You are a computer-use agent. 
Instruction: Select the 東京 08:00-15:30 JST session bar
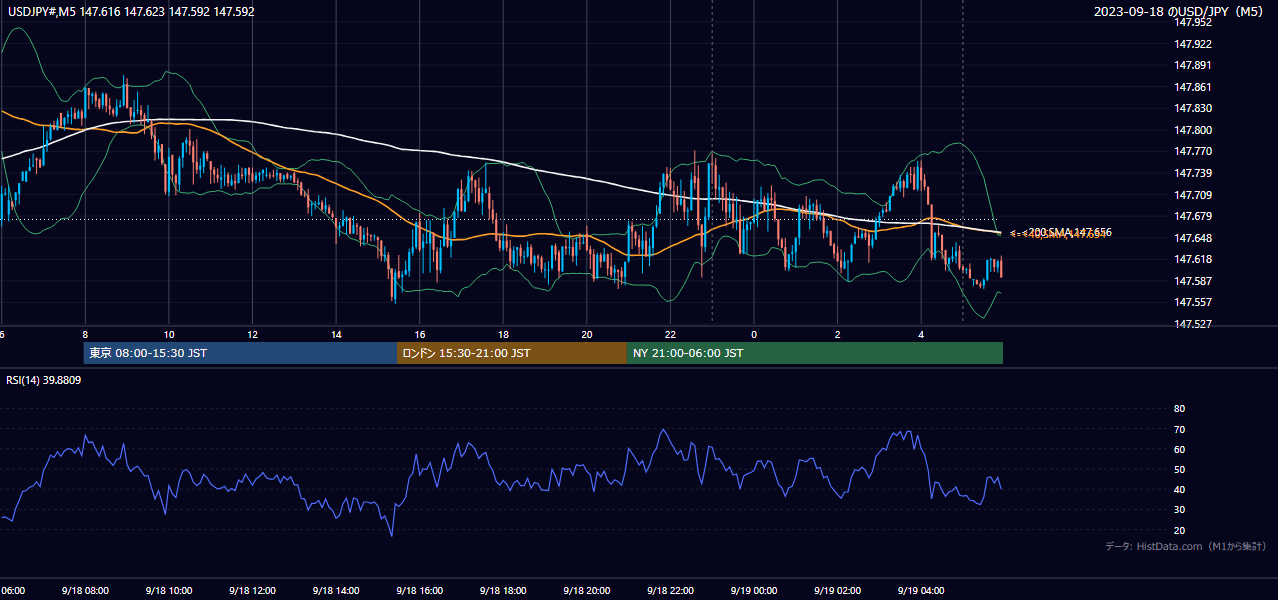pyautogui.click(x=240, y=353)
